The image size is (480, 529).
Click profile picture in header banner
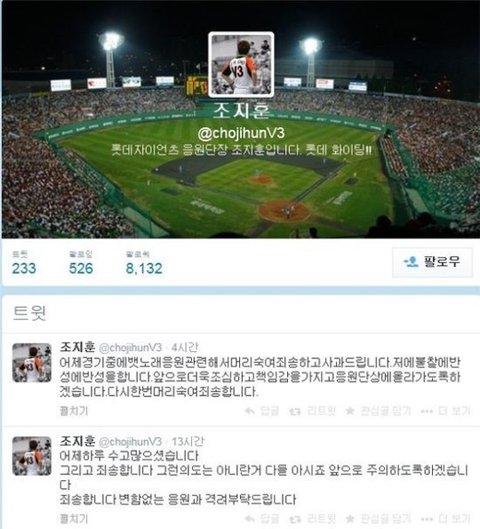point(241,64)
